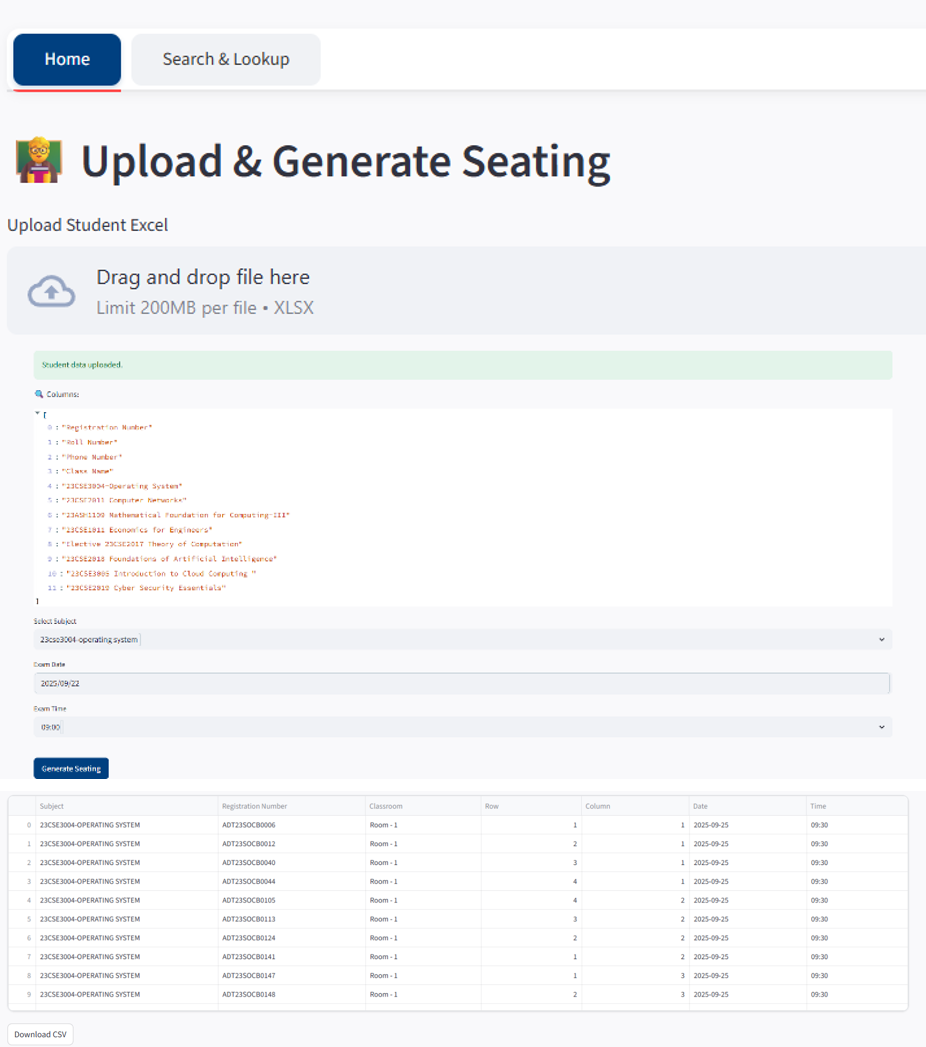Select the "Economics for Engineers" JSON entry

[137, 530]
